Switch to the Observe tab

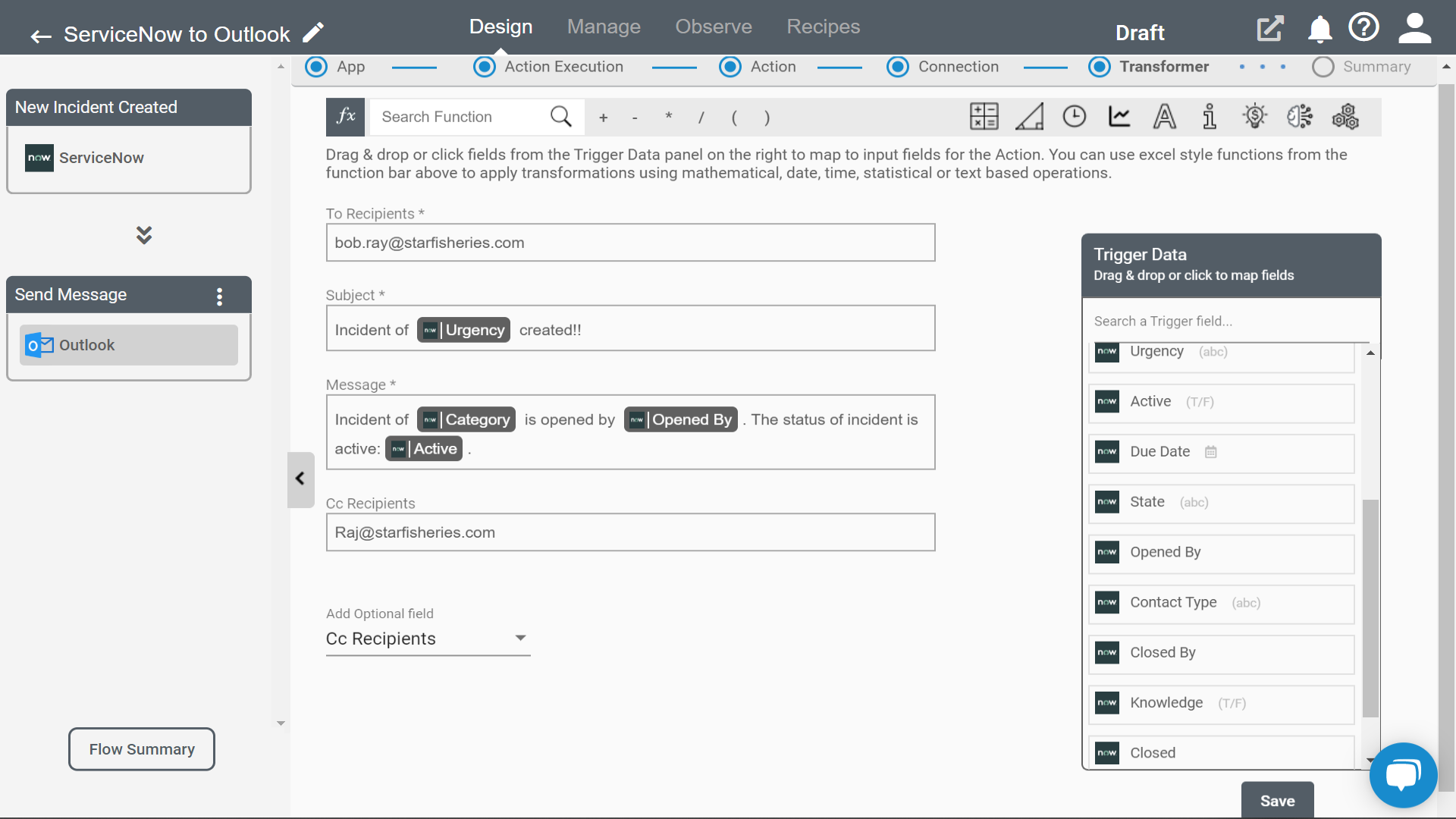coord(714,27)
